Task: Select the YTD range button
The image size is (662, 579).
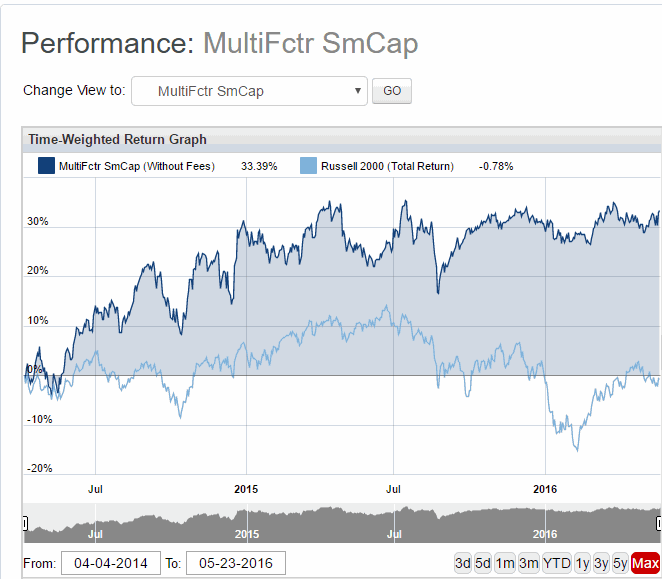Action: 557,563
